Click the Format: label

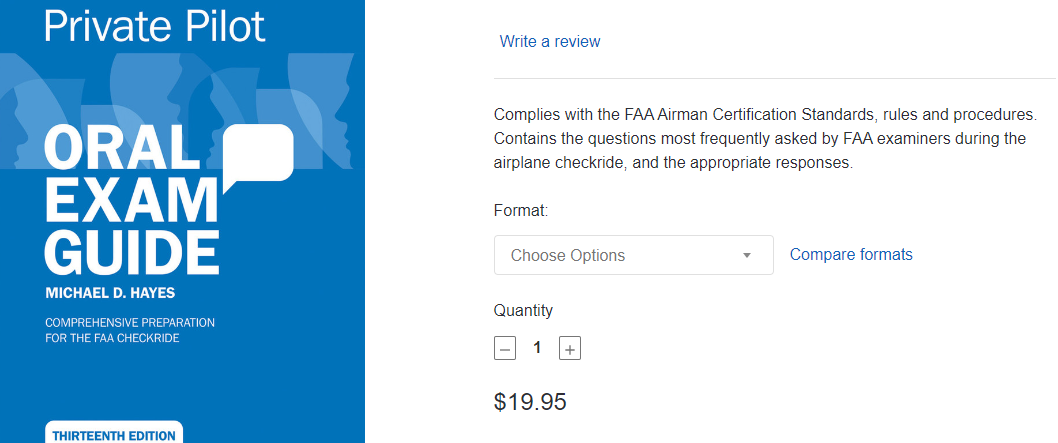[x=521, y=211]
